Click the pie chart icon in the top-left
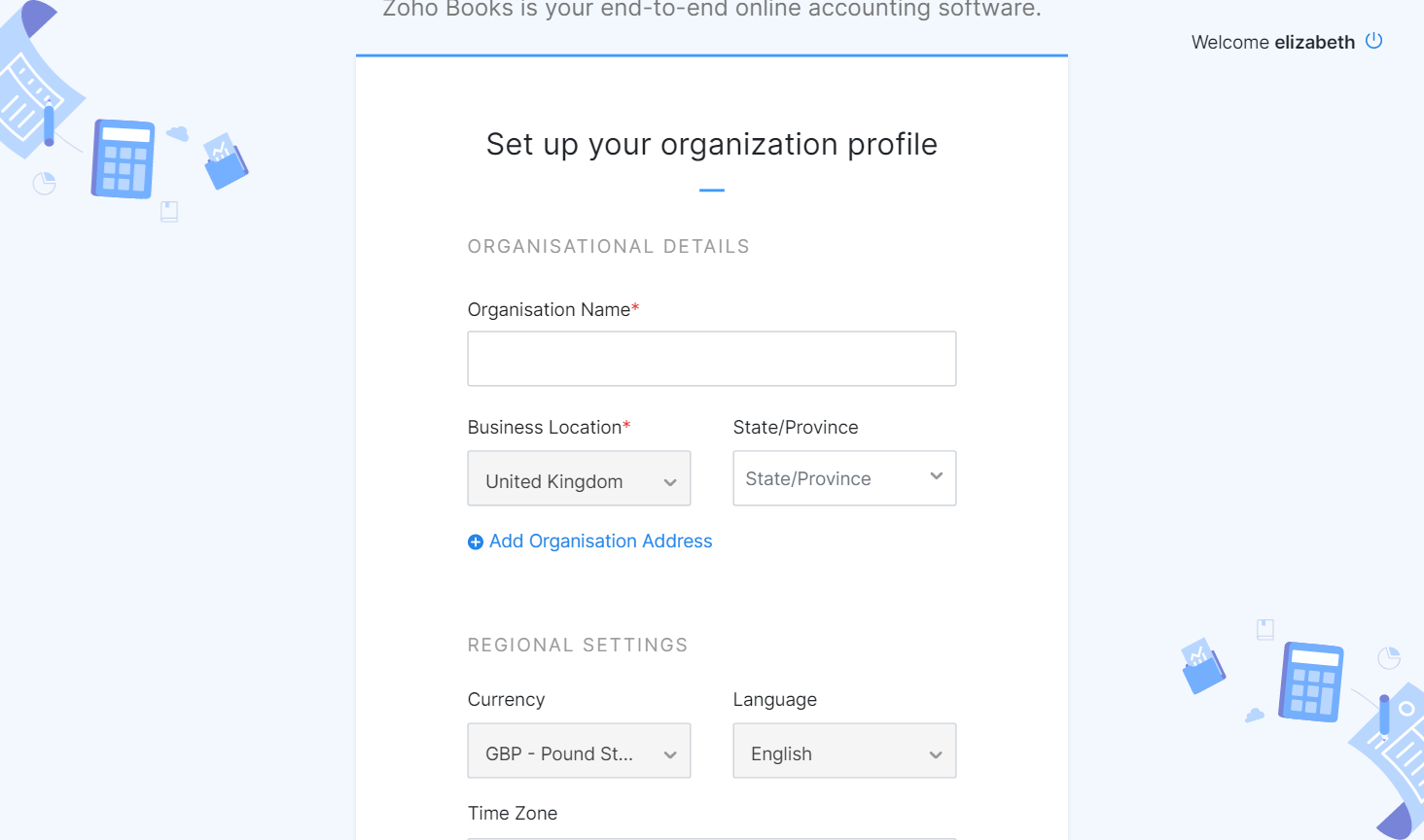1424x840 pixels. click(x=45, y=183)
